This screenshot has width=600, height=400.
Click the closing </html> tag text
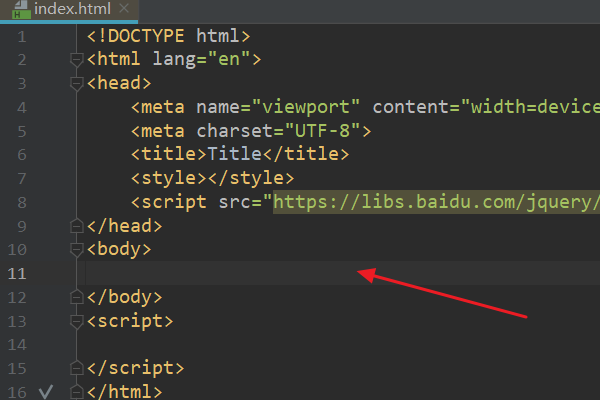[x=124, y=392]
